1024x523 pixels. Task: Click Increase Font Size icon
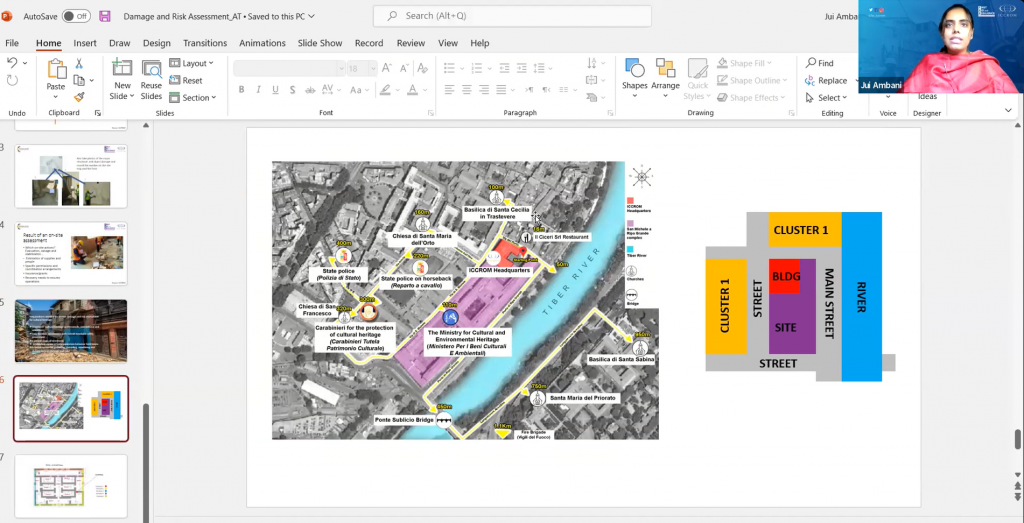point(387,68)
